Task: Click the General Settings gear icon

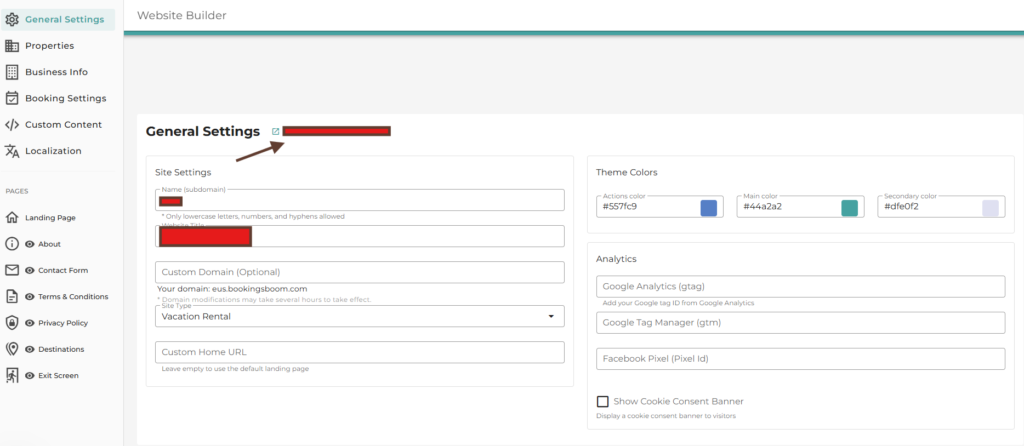Action: pyautogui.click(x=12, y=19)
